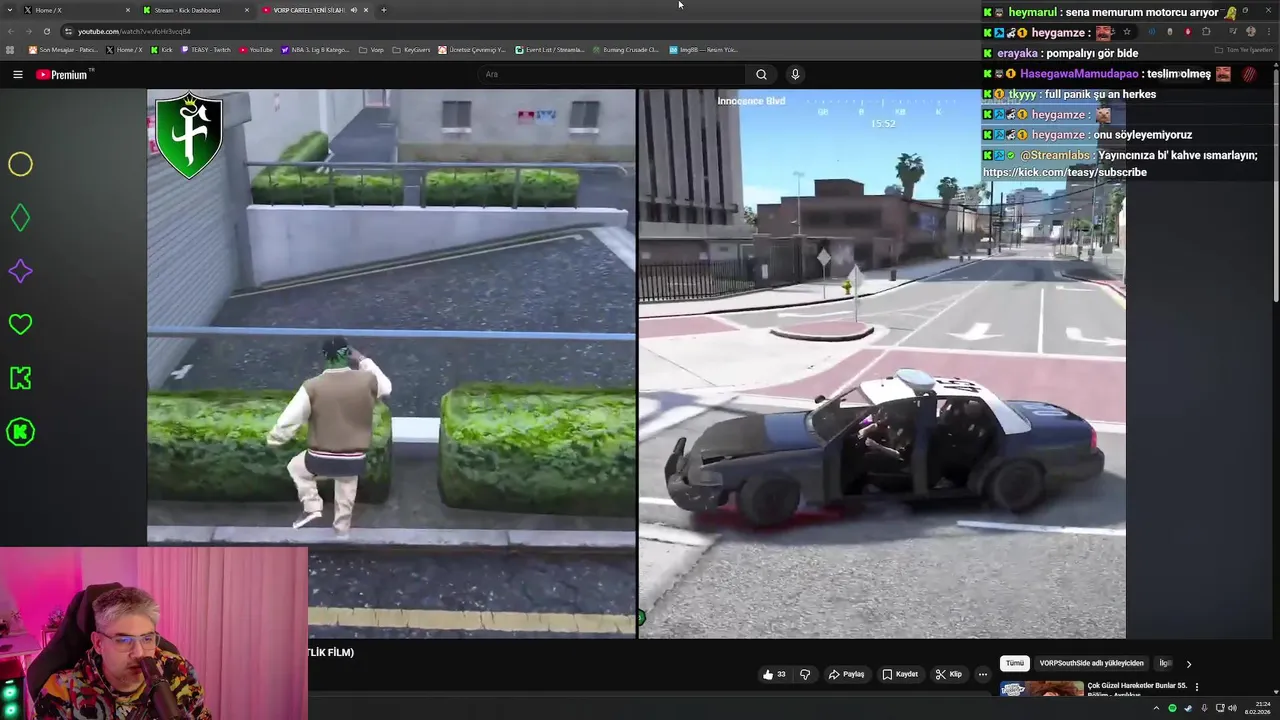Viewport: 1280px width, 720px height.
Task: Open 'TEASY - Twitch' bookmark
Action: (x=206, y=50)
